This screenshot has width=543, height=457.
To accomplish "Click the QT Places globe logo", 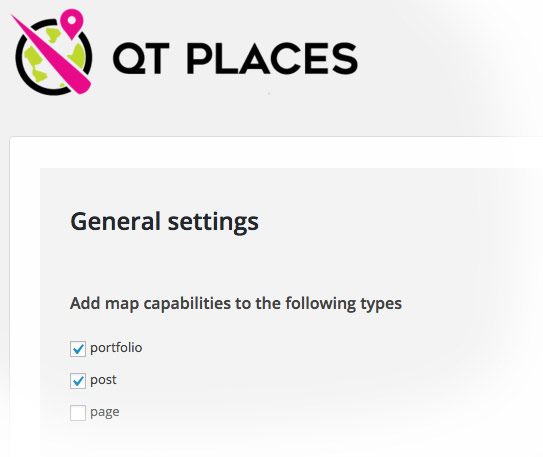I will point(52,52).
